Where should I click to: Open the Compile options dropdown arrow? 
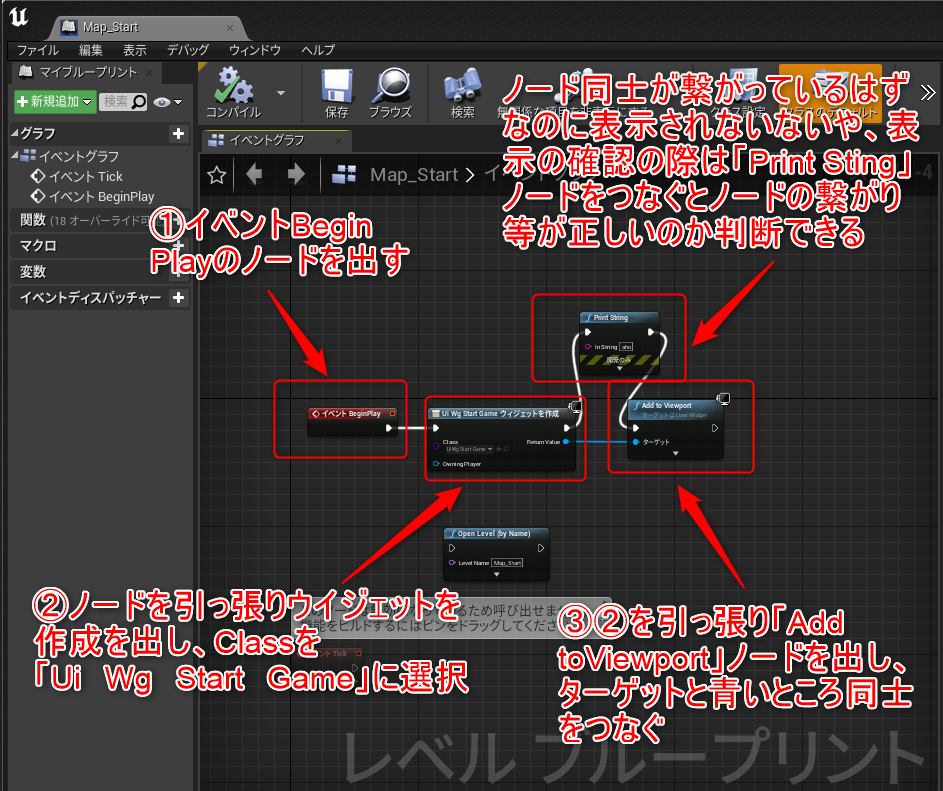pyautogui.click(x=281, y=93)
